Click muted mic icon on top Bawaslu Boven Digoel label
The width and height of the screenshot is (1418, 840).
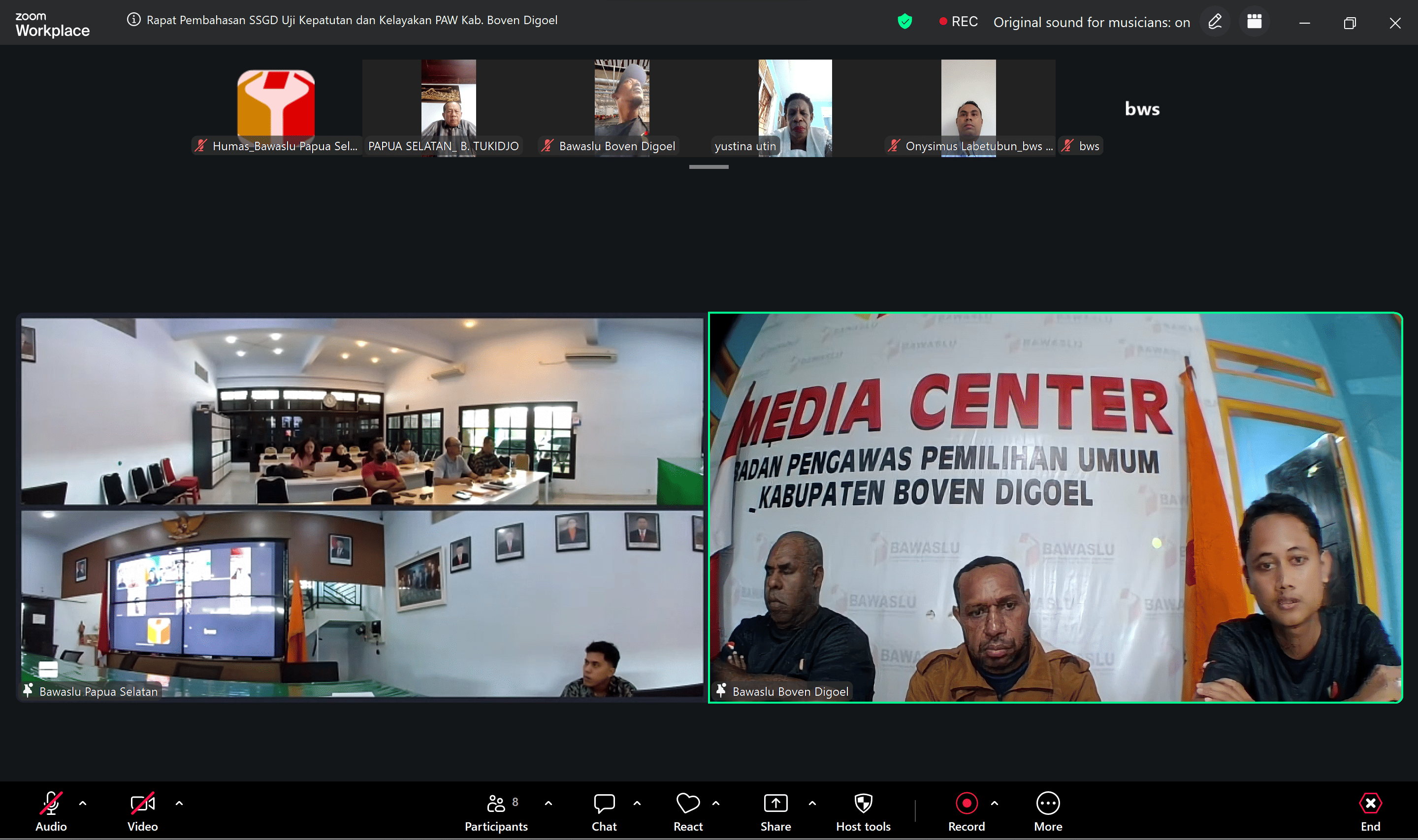click(x=547, y=145)
